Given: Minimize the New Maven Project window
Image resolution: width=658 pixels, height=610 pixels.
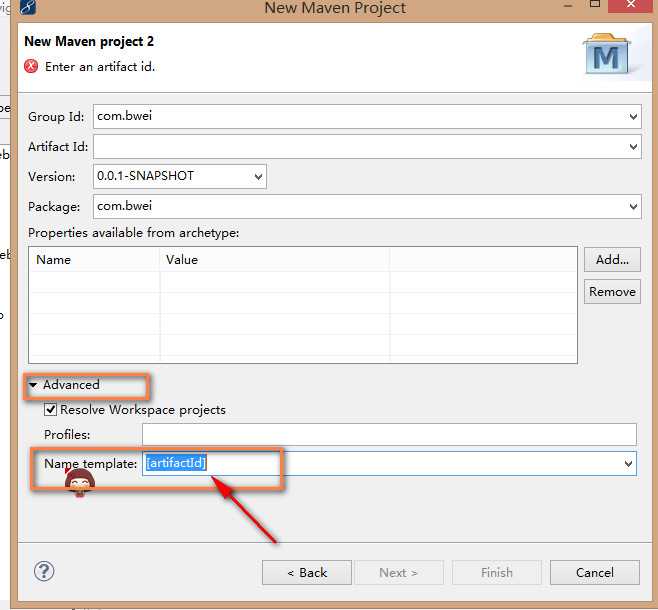Looking at the screenshot, I should (x=568, y=5).
